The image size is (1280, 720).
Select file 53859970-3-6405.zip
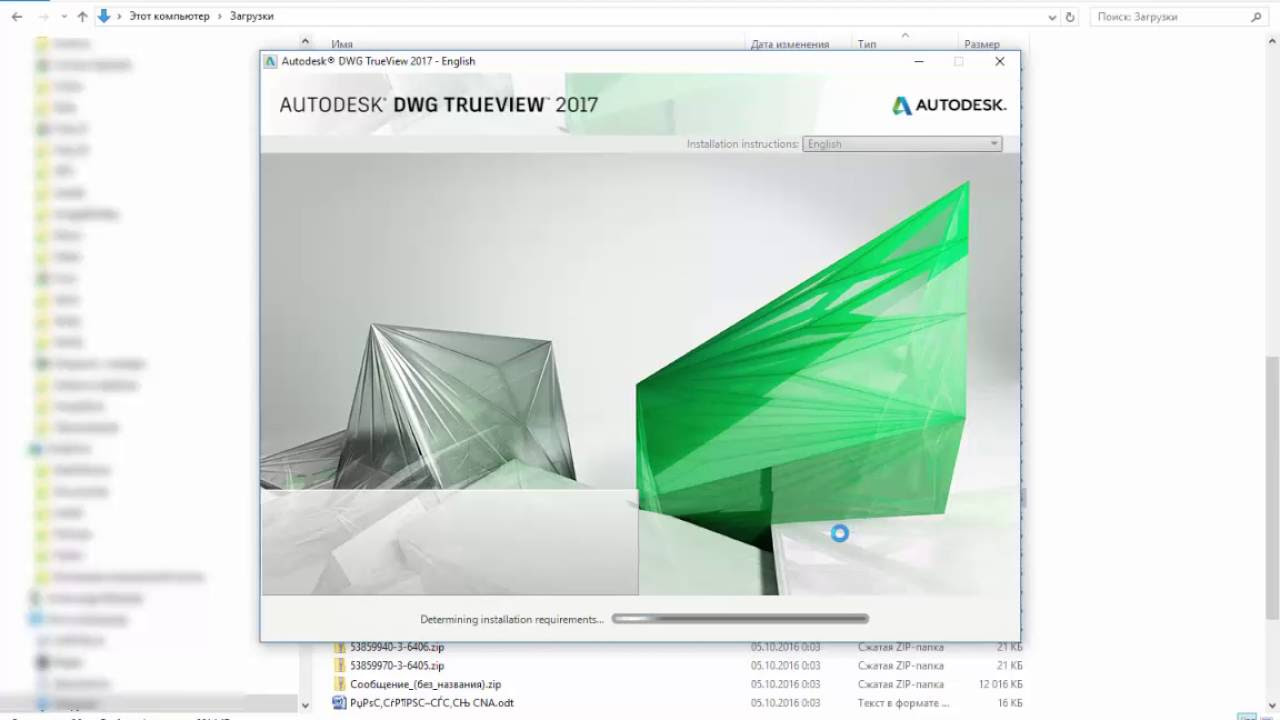[x=397, y=665]
